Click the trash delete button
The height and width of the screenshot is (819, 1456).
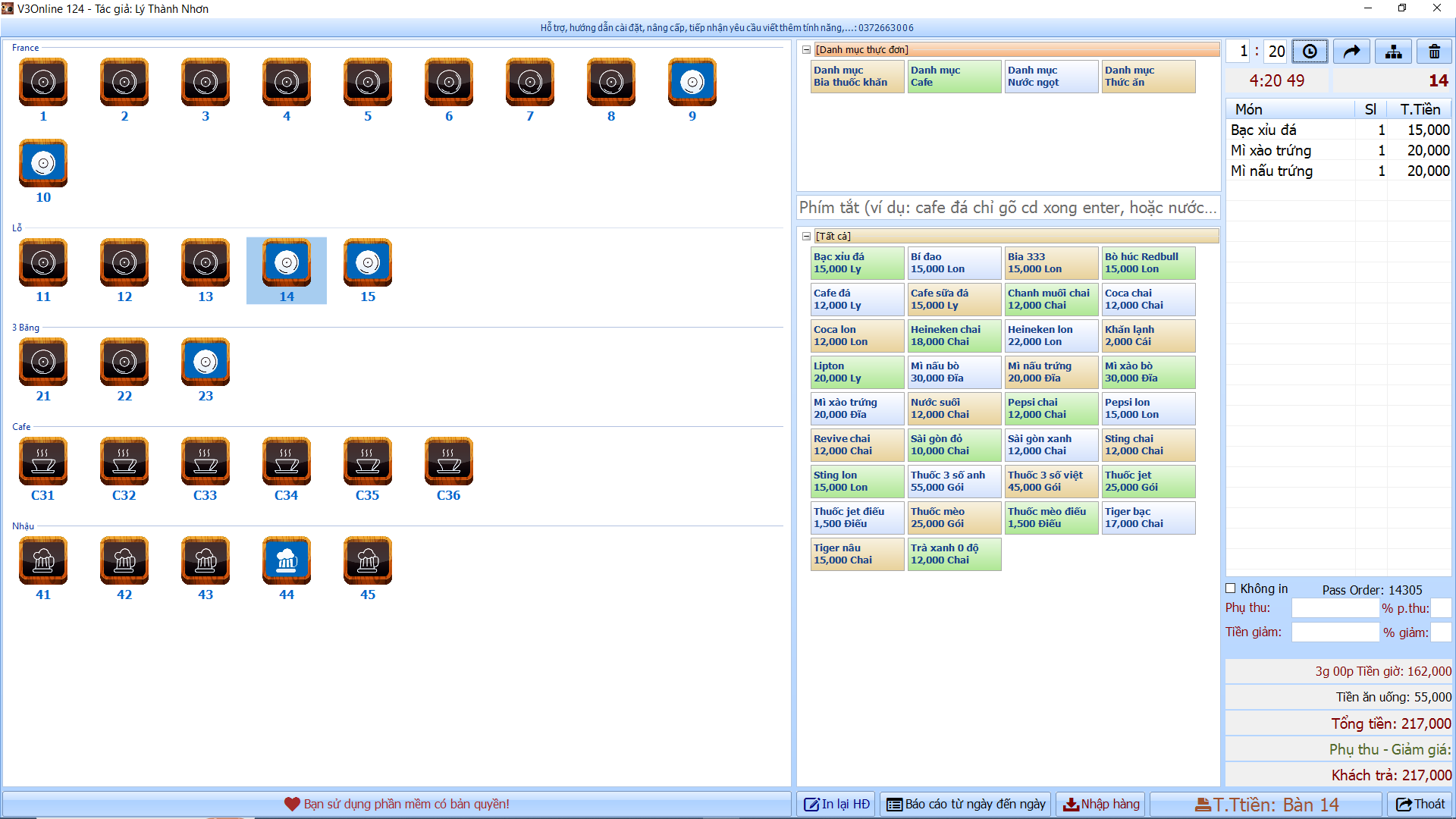[x=1434, y=52]
